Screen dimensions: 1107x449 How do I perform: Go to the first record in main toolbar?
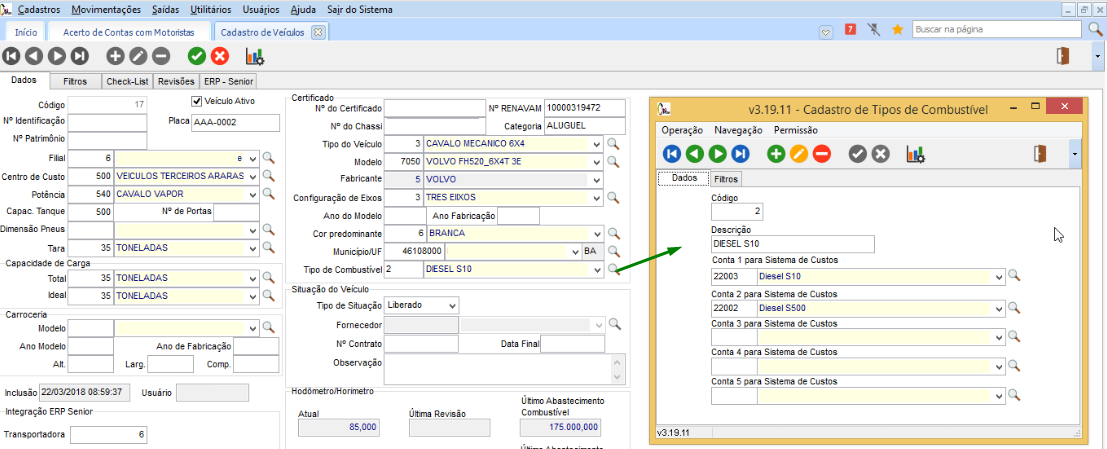click(x=11, y=57)
